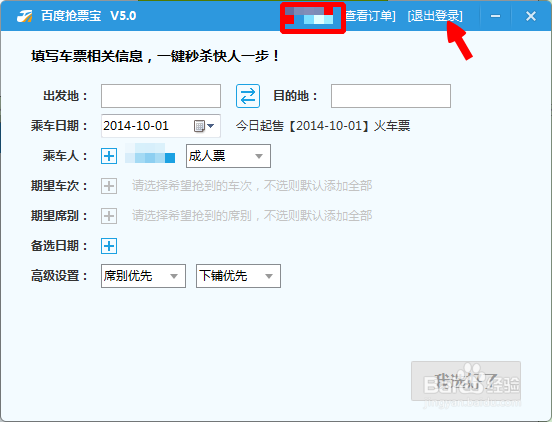Click the swap departure and destination icon

[248, 96]
